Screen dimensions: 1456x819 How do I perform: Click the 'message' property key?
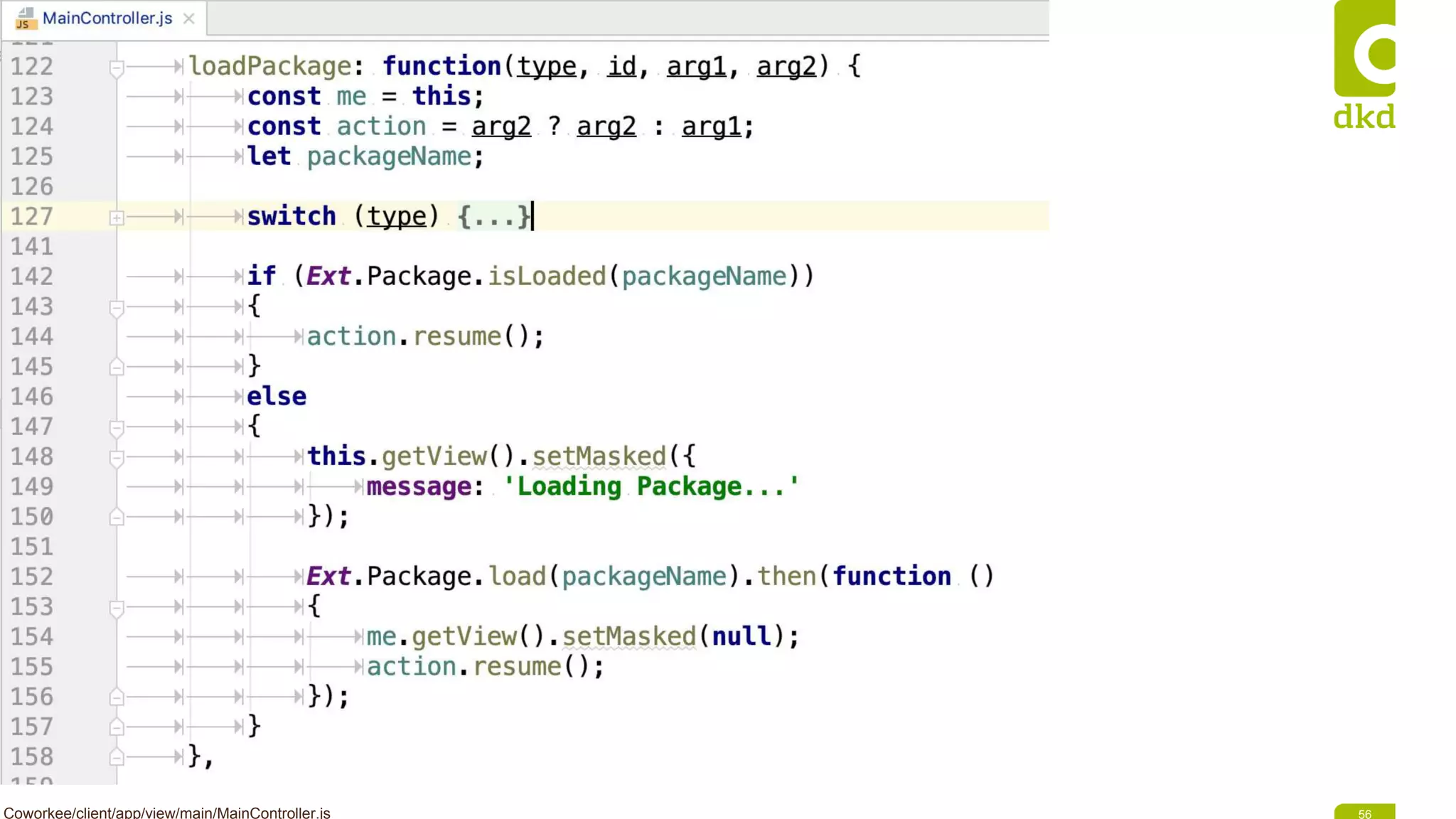pos(419,487)
